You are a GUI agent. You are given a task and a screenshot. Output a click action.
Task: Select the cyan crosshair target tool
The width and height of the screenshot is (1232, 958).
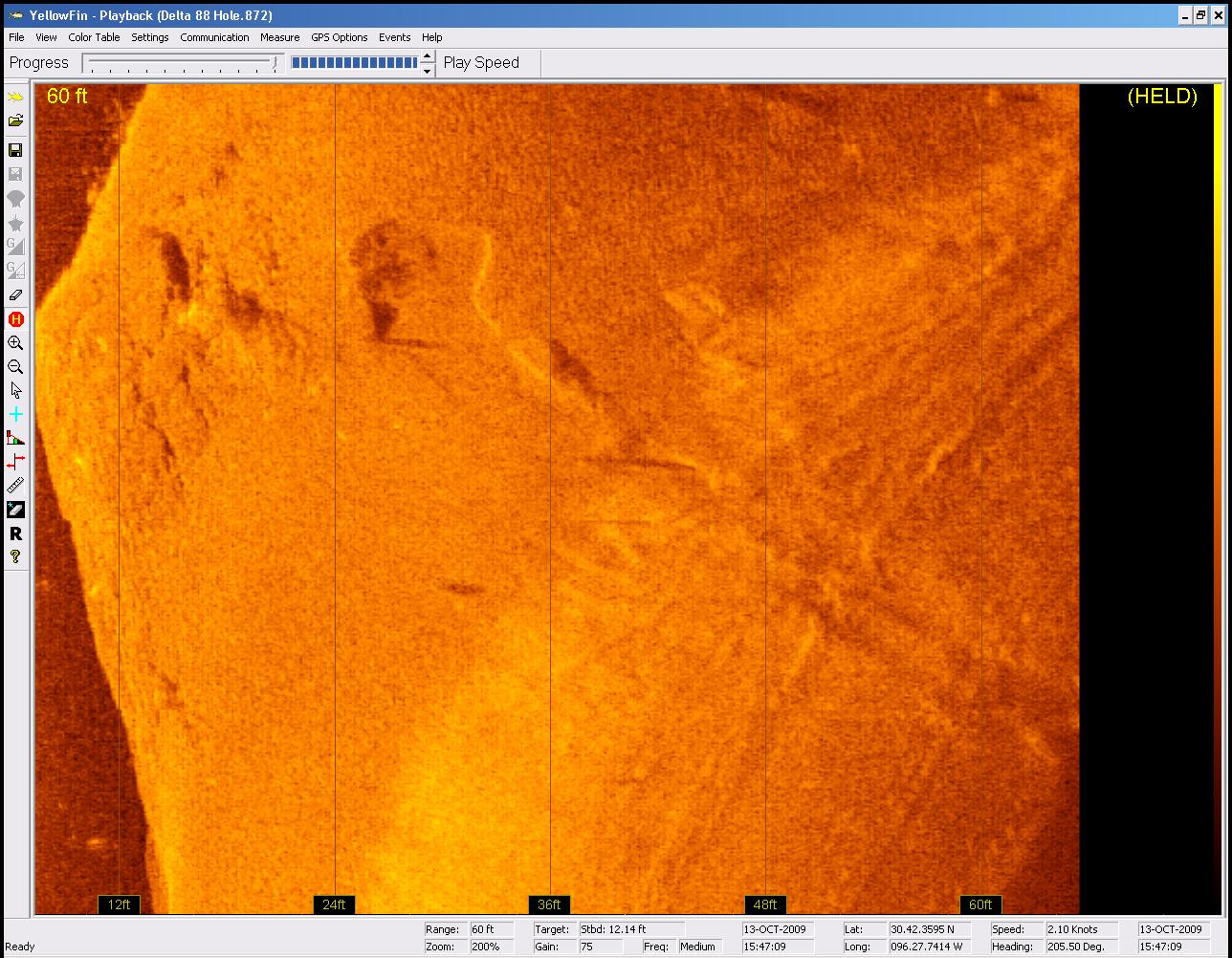tap(15, 414)
